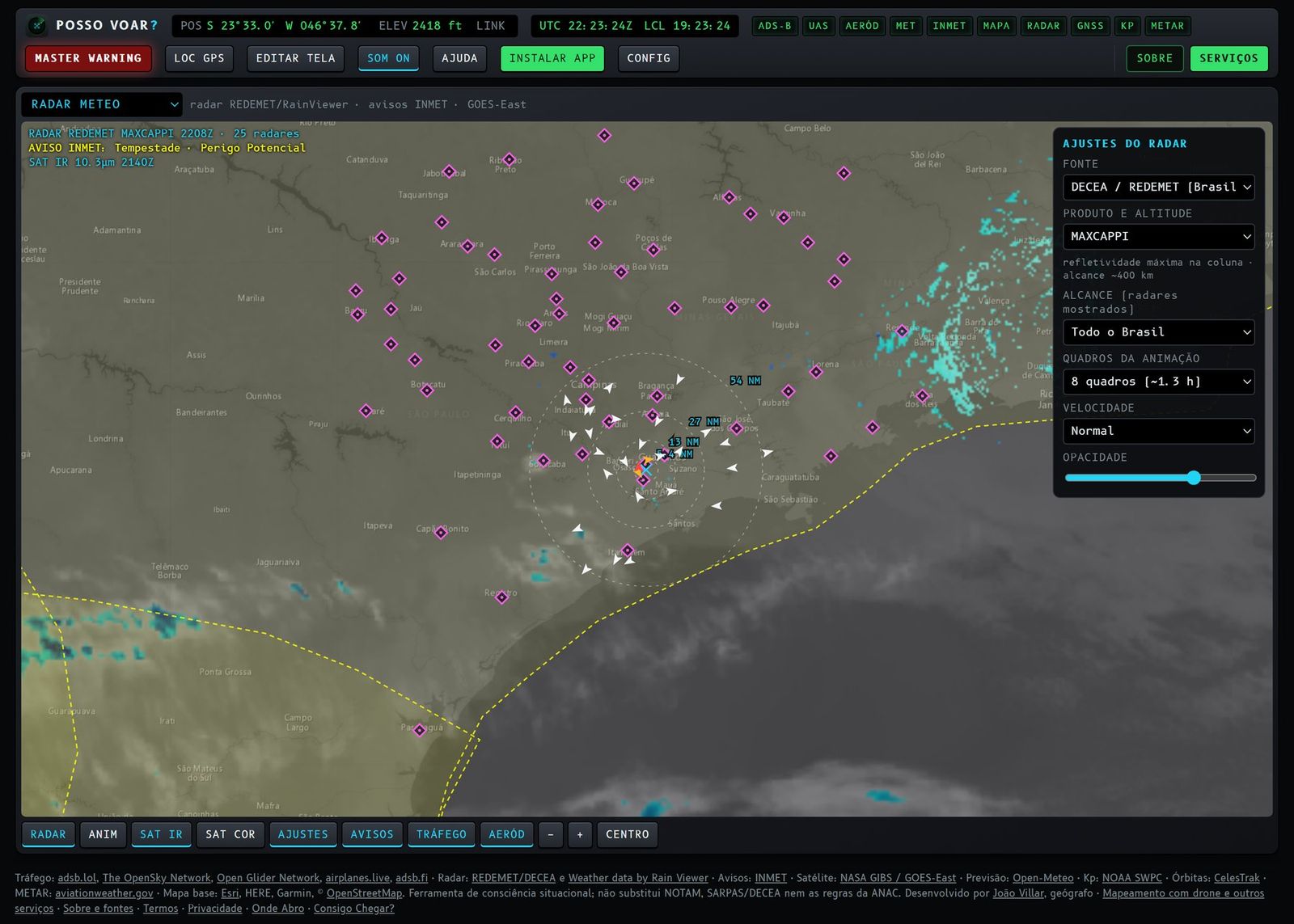Open the FONTE DECEA / REDEMET dropdown
Viewport: 1294px width, 924px height.
(1158, 187)
